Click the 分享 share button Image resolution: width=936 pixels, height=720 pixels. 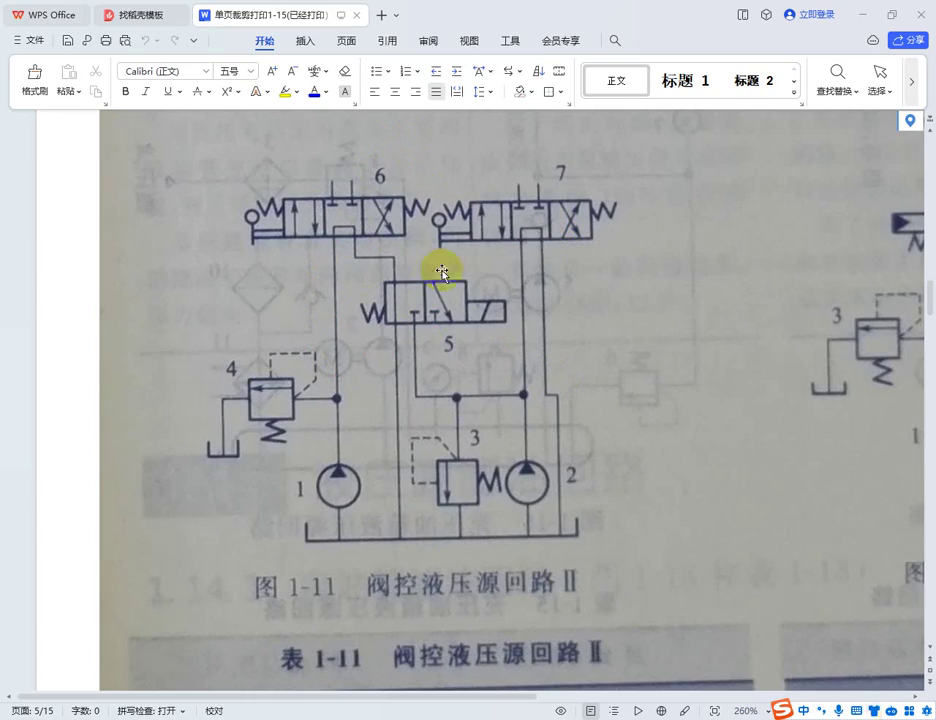tap(908, 40)
